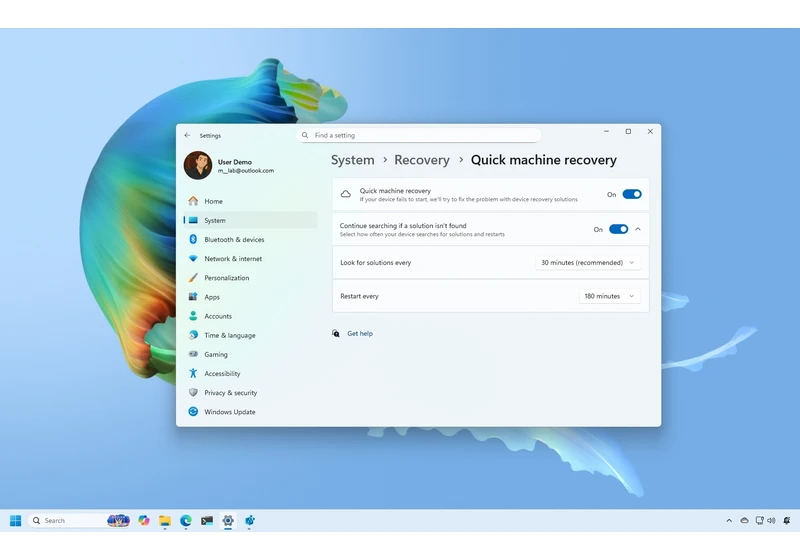
Task: Click the Personalization brush icon
Action: (x=193, y=277)
